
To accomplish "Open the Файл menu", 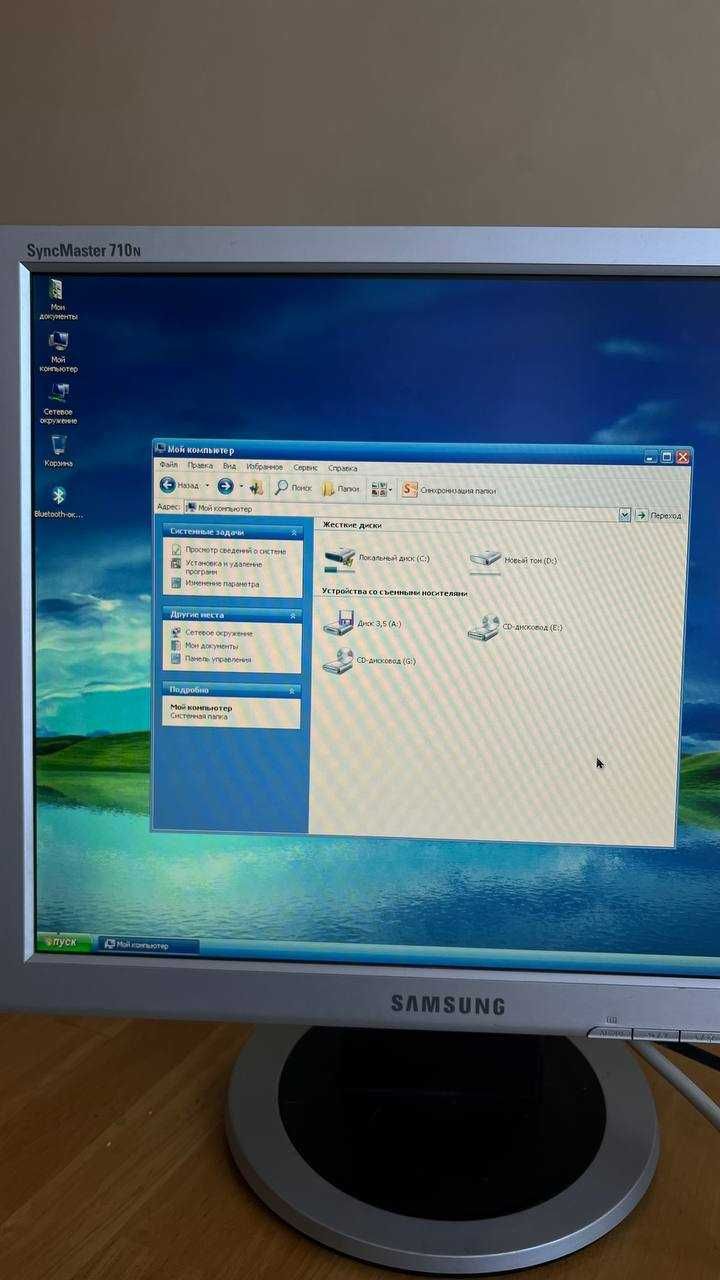I will tap(168, 465).
